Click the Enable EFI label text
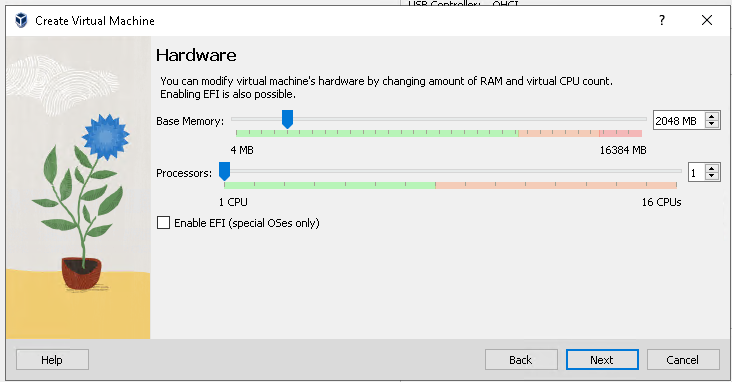 (x=246, y=223)
